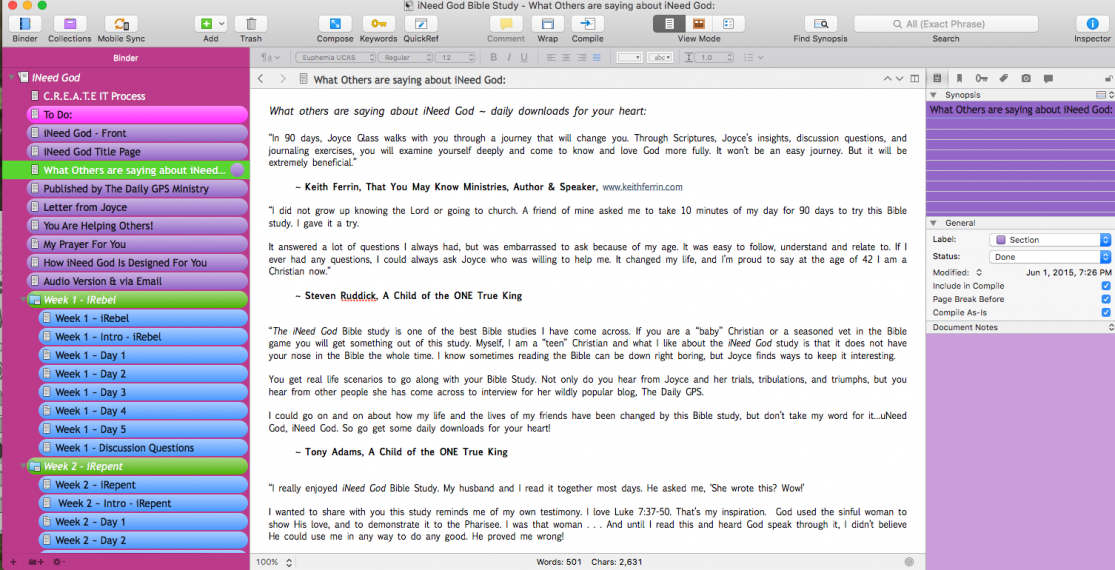Collapse the General section
The height and width of the screenshot is (570, 1115).
[934, 223]
